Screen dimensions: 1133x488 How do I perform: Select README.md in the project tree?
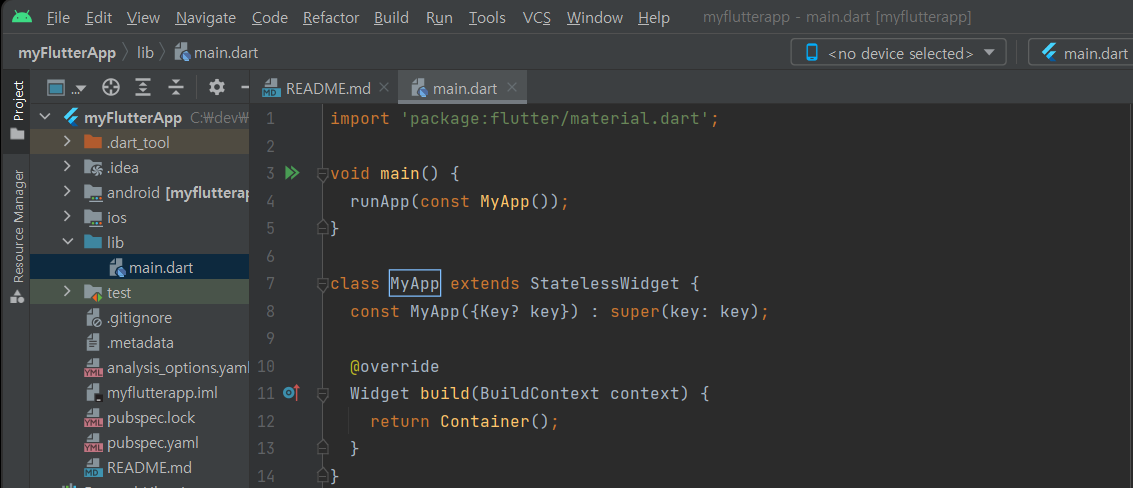[139, 468]
